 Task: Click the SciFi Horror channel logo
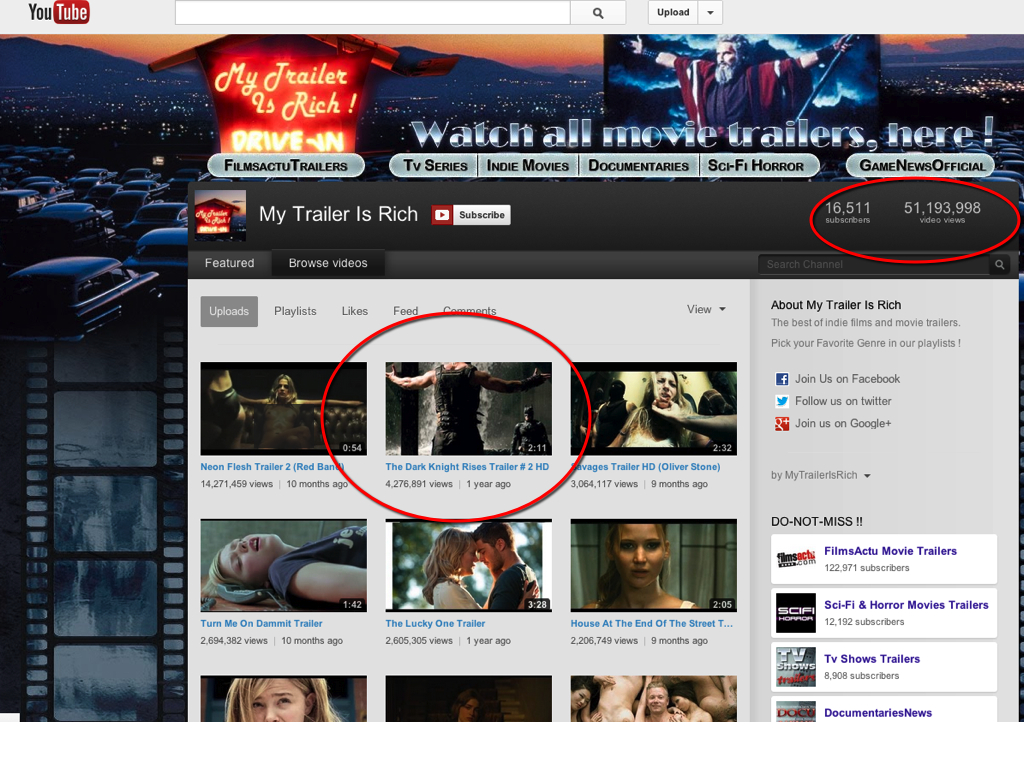[x=795, y=613]
